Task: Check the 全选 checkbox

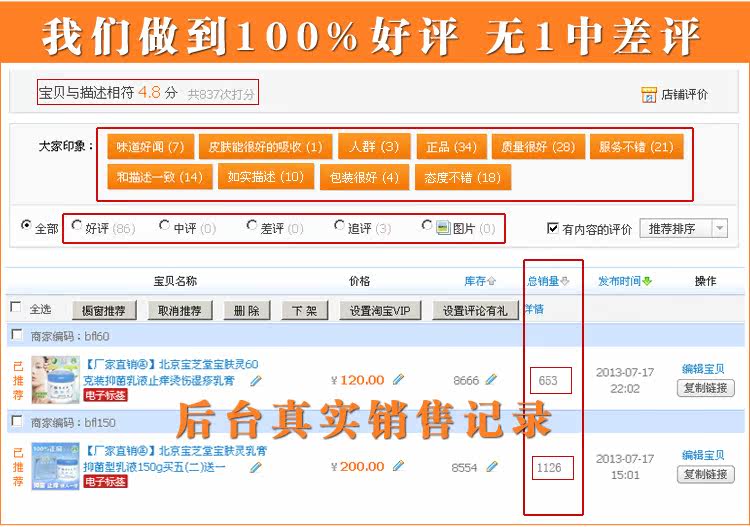Action: tap(16, 307)
